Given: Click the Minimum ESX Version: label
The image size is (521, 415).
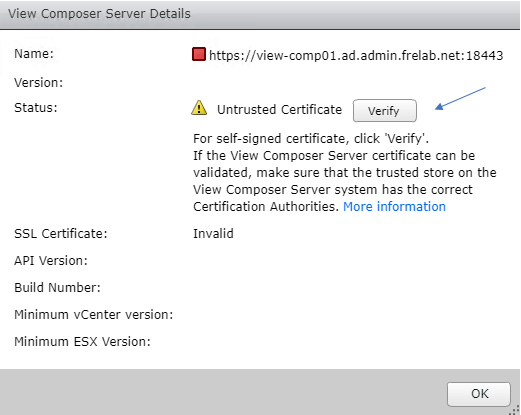Looking at the screenshot, I should 83,342.
